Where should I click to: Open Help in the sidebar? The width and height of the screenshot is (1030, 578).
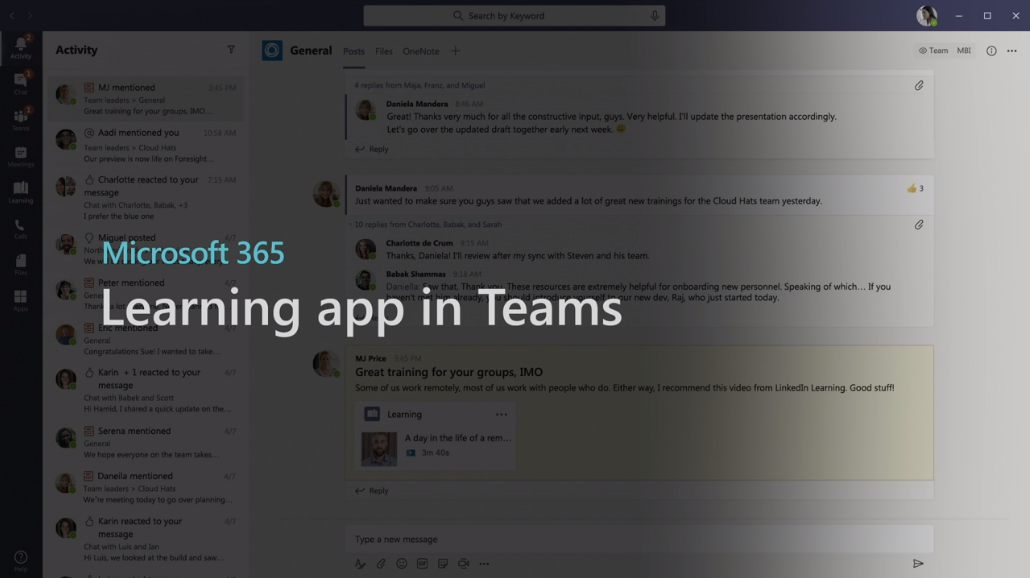point(20,561)
